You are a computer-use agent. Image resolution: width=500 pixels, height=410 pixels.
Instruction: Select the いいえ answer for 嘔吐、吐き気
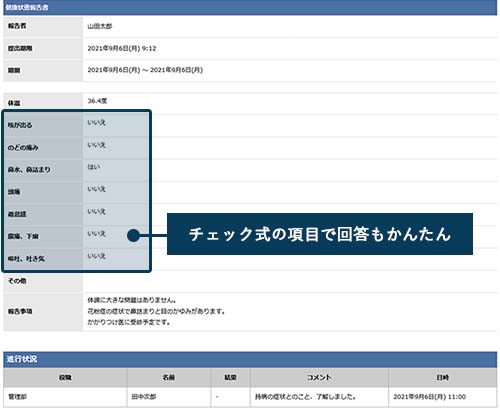(97, 256)
